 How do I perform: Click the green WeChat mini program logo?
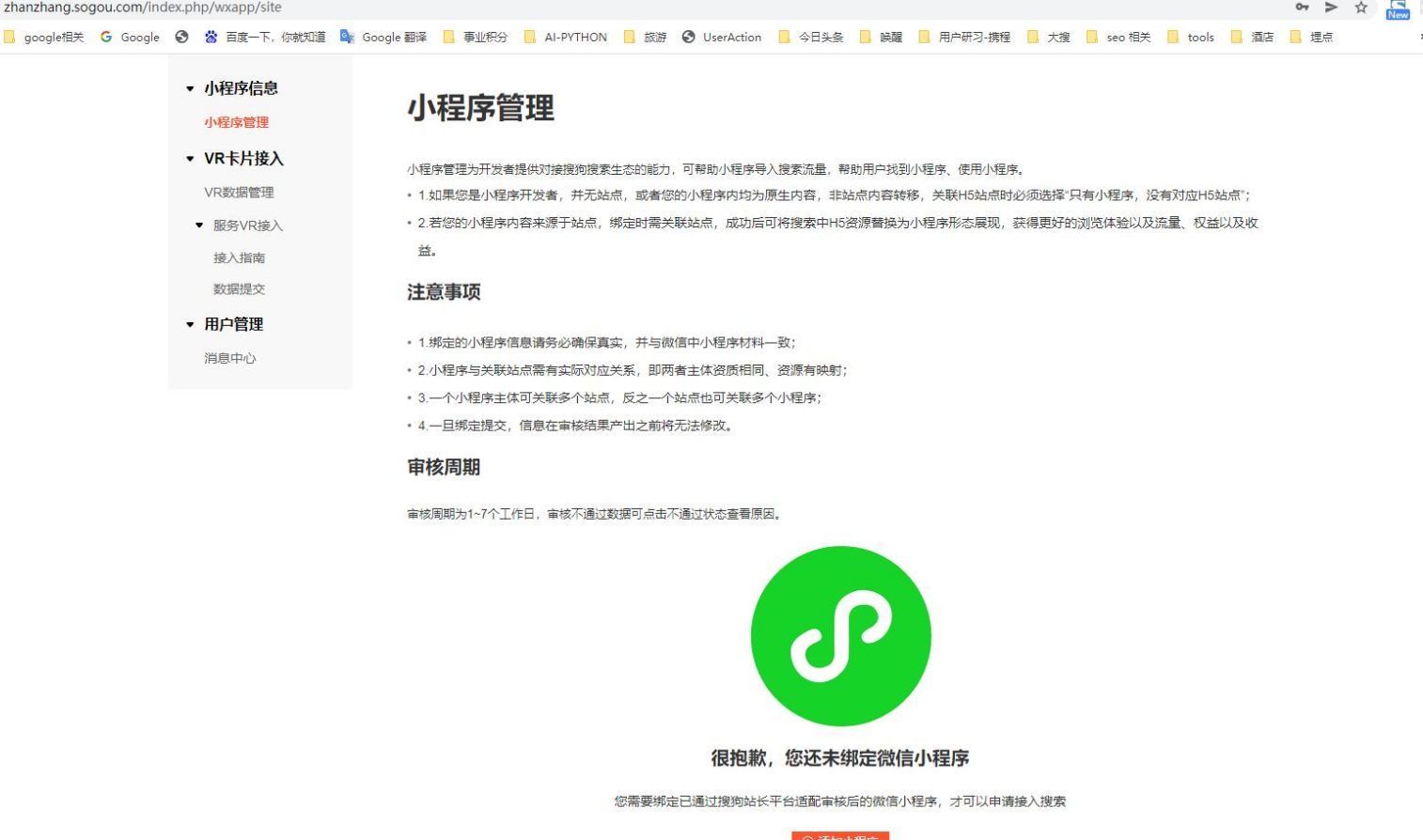tap(840, 636)
